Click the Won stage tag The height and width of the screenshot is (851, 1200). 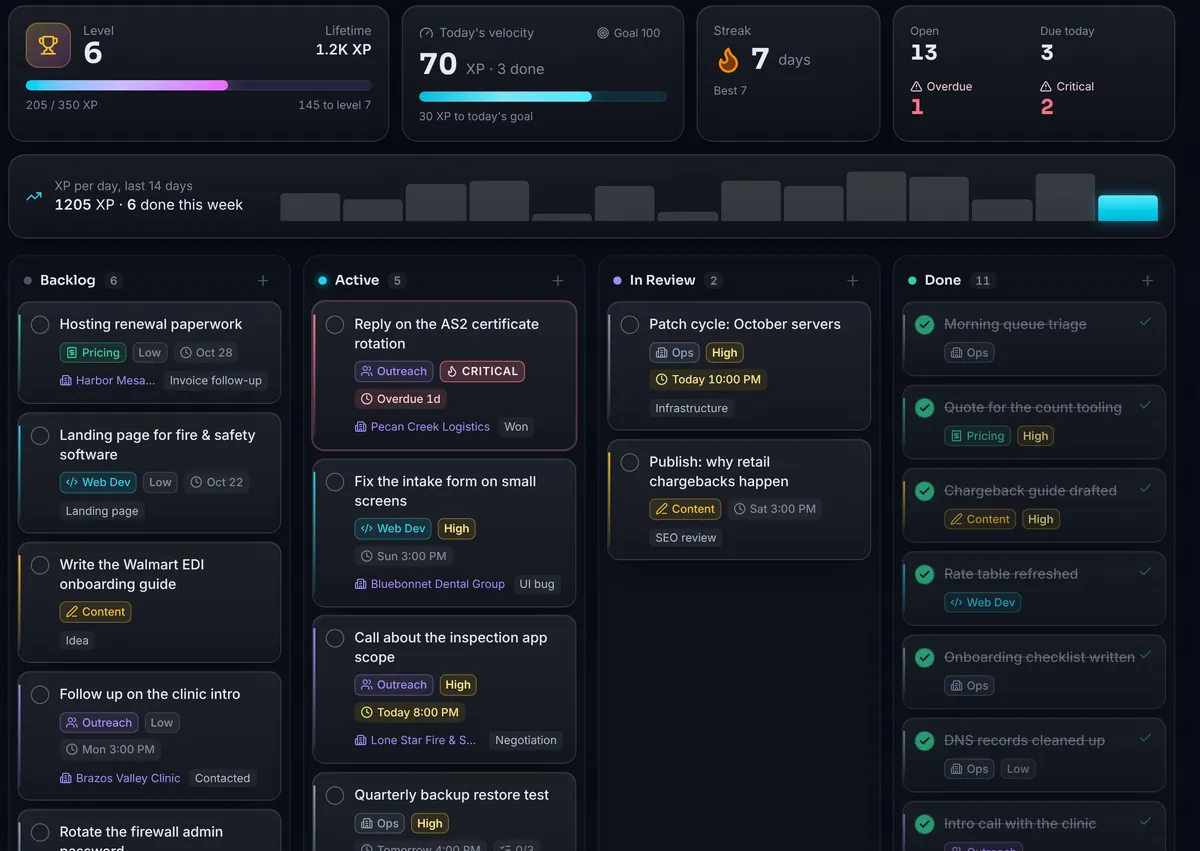516,427
